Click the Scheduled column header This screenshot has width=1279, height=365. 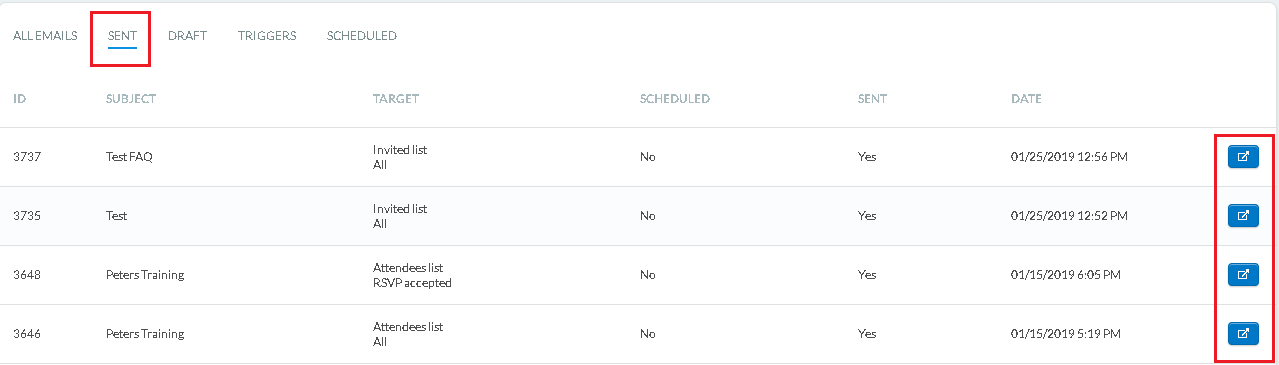click(675, 99)
